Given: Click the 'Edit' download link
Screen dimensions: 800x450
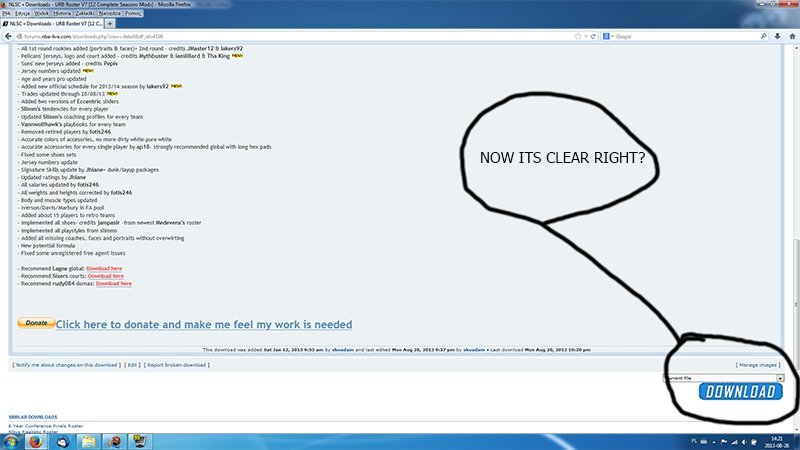Looking at the screenshot, I should [x=132, y=365].
